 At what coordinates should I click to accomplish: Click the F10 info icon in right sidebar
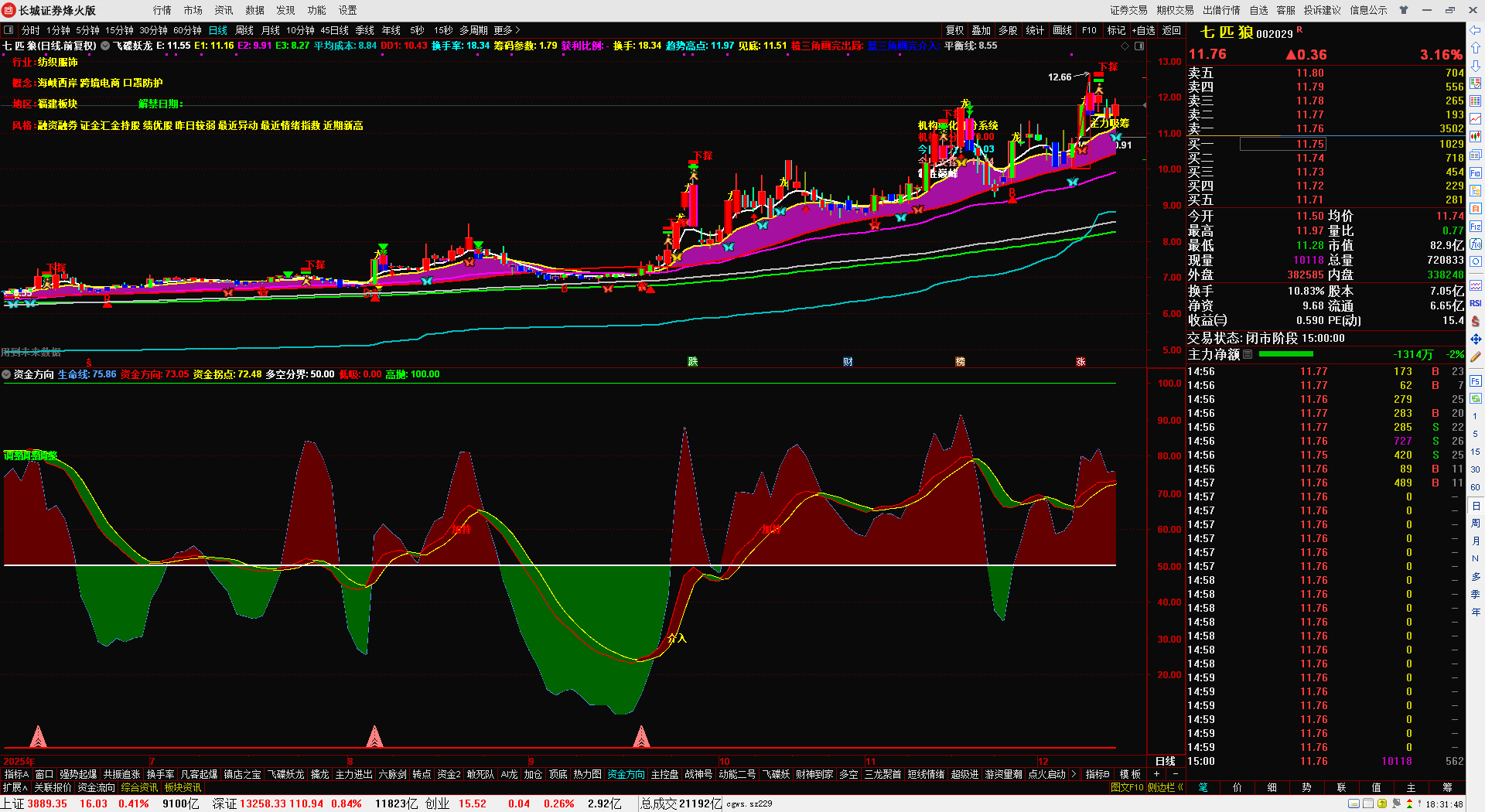pos(1476,173)
